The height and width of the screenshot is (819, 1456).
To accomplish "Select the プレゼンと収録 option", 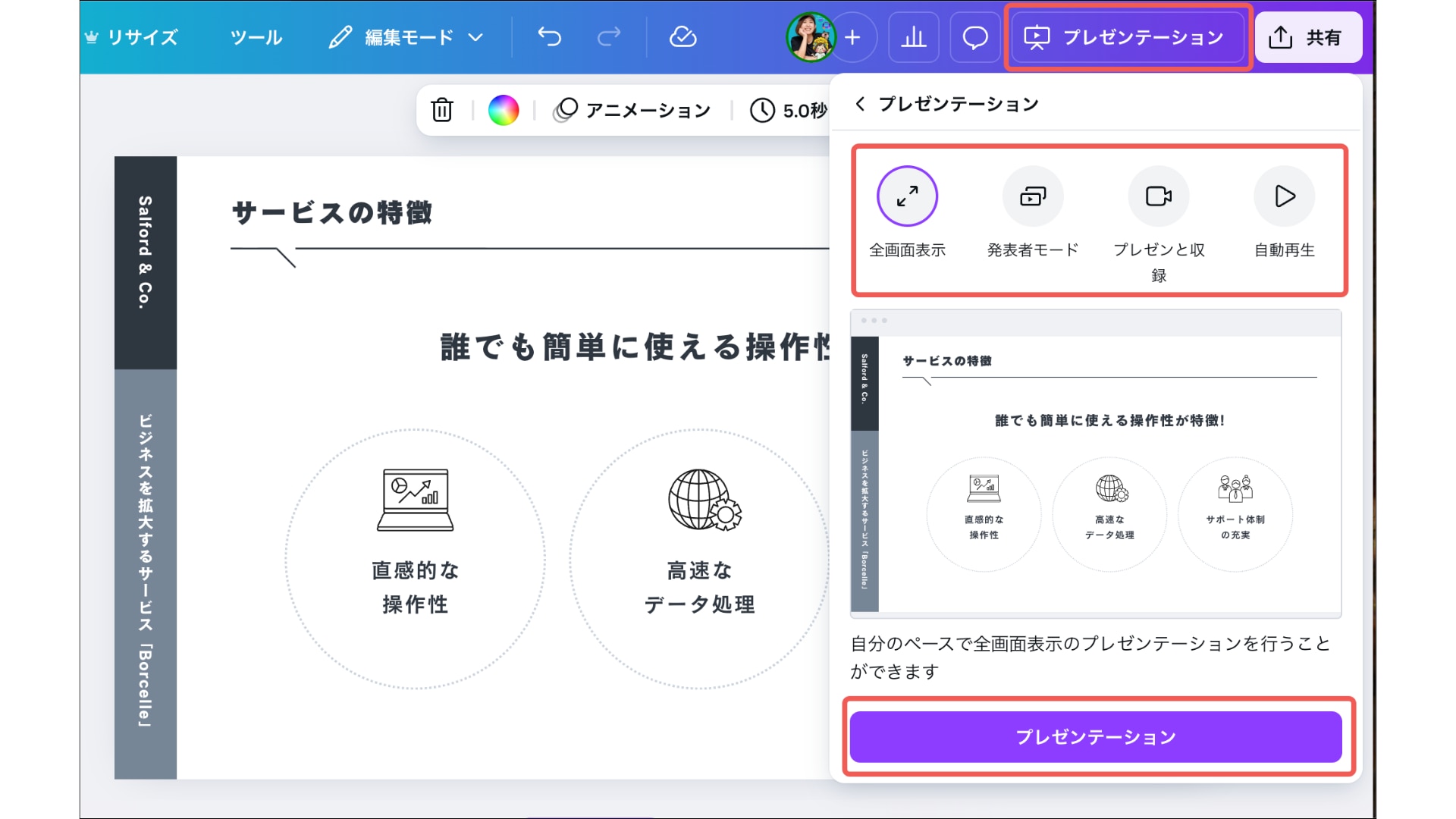I will pos(1158,196).
